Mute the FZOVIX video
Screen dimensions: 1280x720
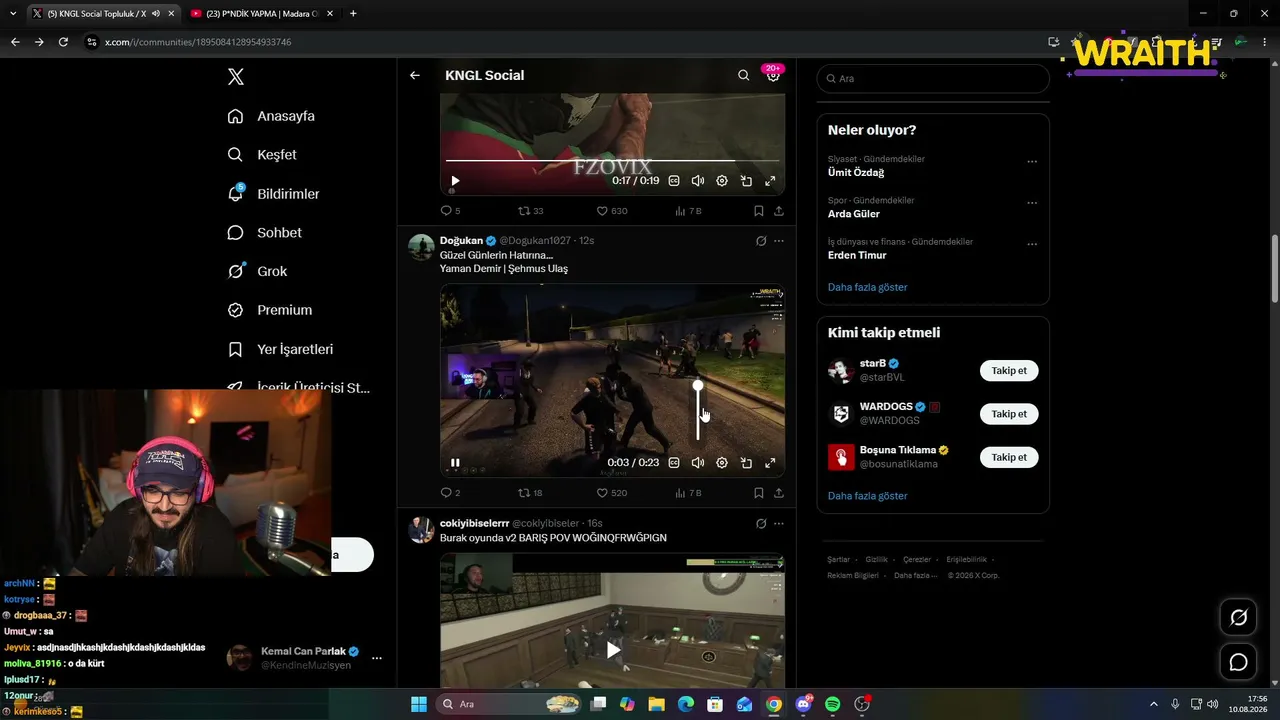(698, 181)
